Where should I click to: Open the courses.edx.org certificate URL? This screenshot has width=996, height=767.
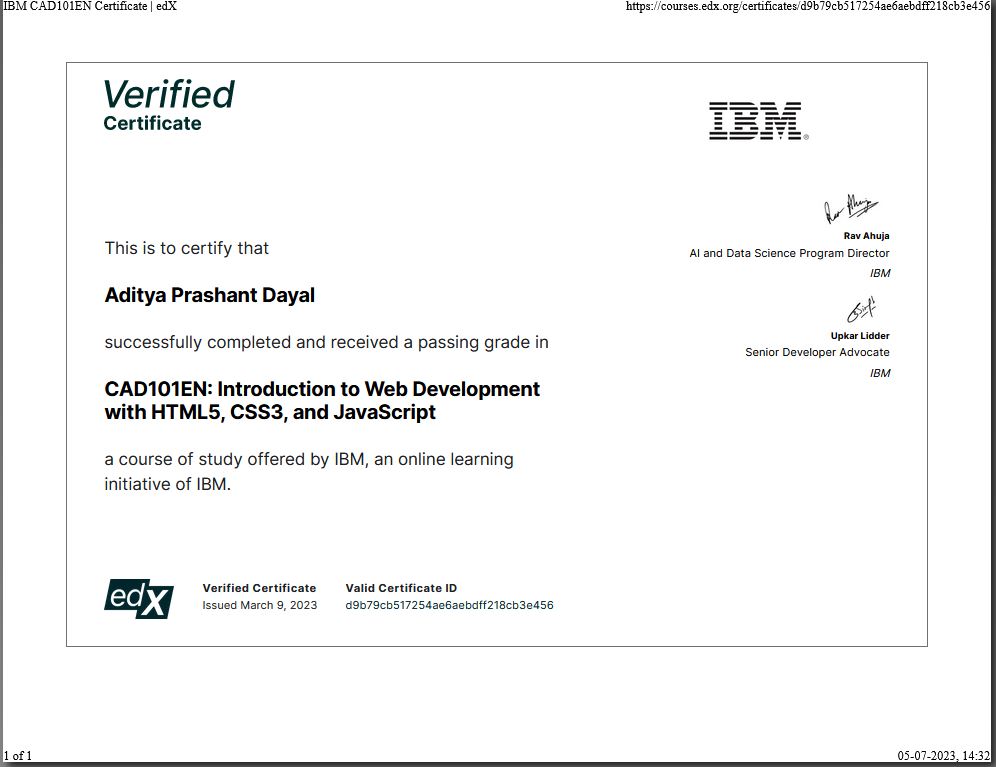click(x=808, y=6)
